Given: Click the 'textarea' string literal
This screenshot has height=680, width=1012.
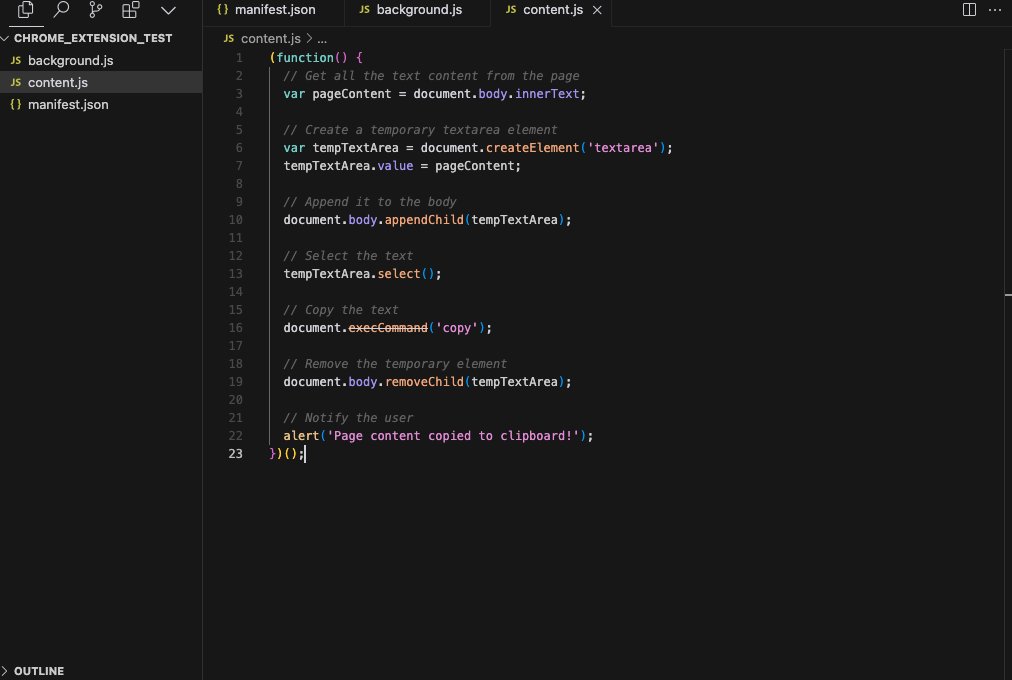Looking at the screenshot, I should pyautogui.click(x=623, y=148).
